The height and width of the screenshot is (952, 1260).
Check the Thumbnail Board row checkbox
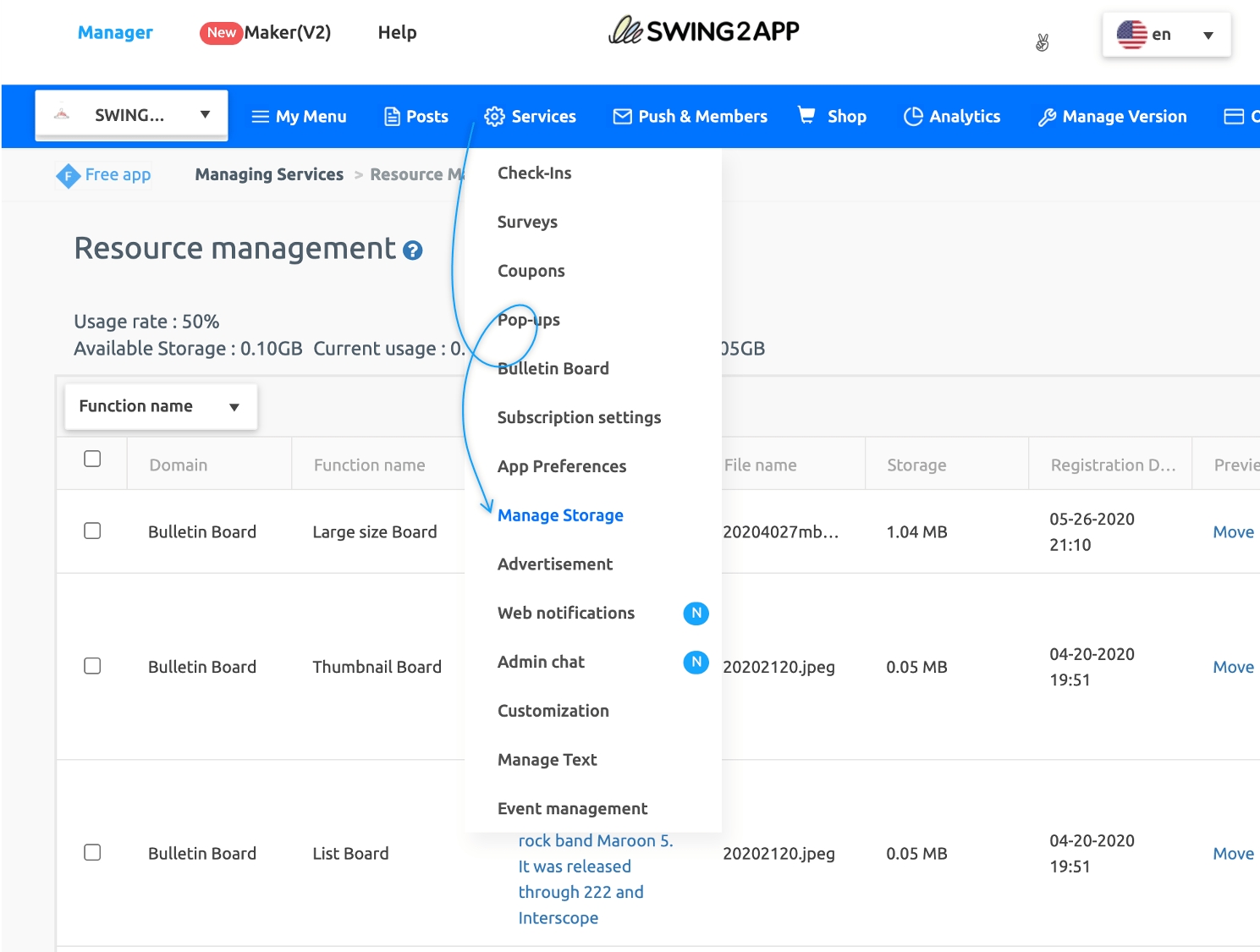coord(92,666)
